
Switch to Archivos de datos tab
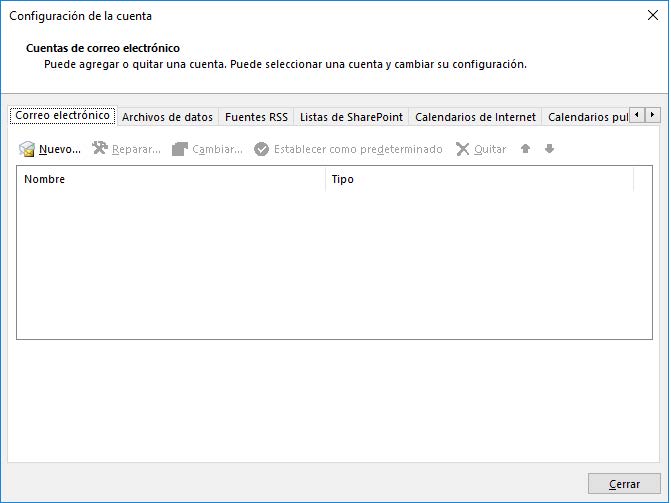click(x=167, y=117)
